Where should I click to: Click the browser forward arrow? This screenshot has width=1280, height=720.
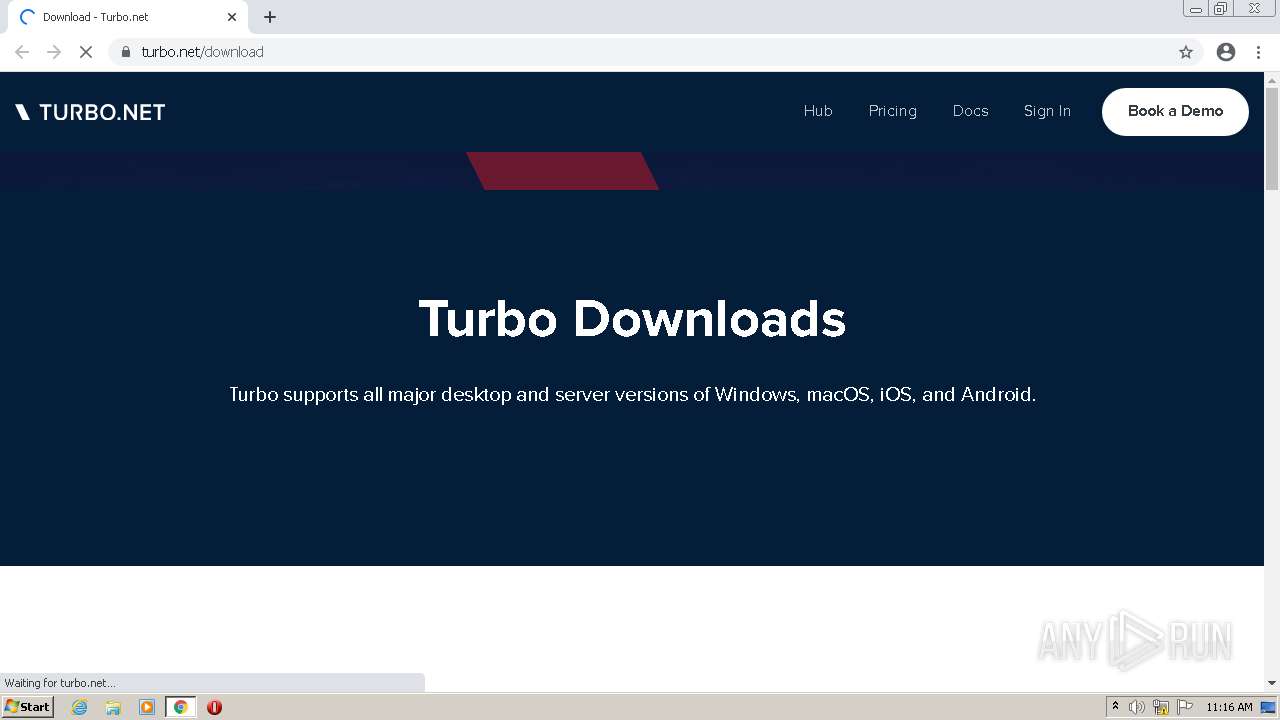click(54, 52)
